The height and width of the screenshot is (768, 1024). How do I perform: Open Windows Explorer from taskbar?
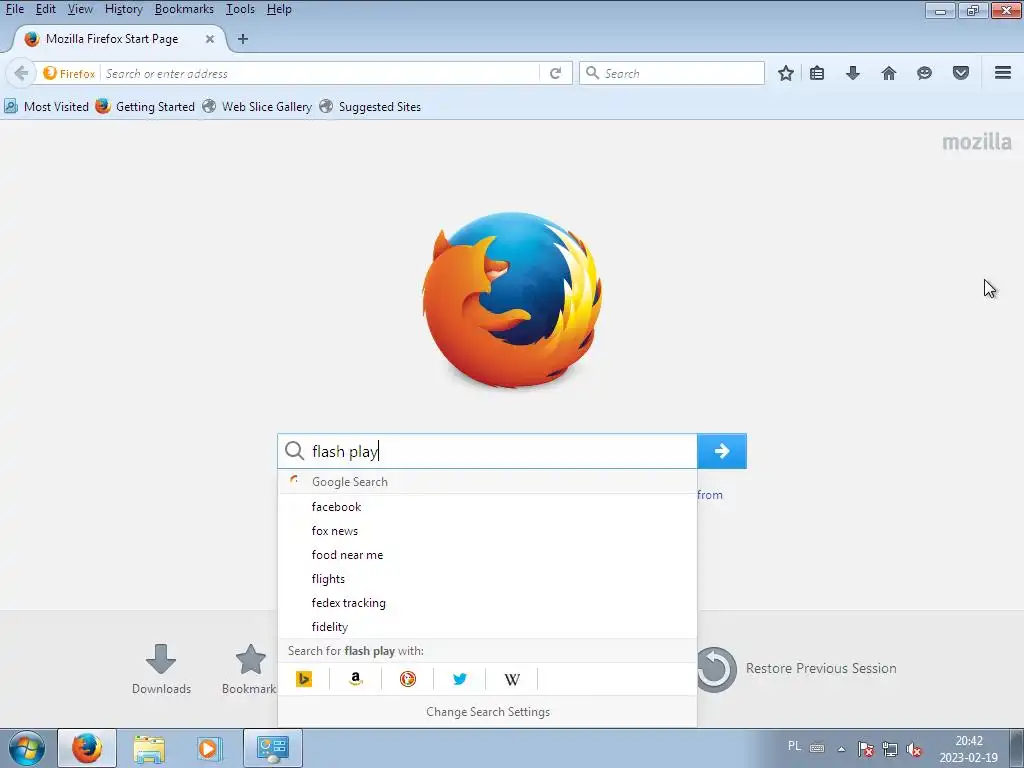click(149, 748)
